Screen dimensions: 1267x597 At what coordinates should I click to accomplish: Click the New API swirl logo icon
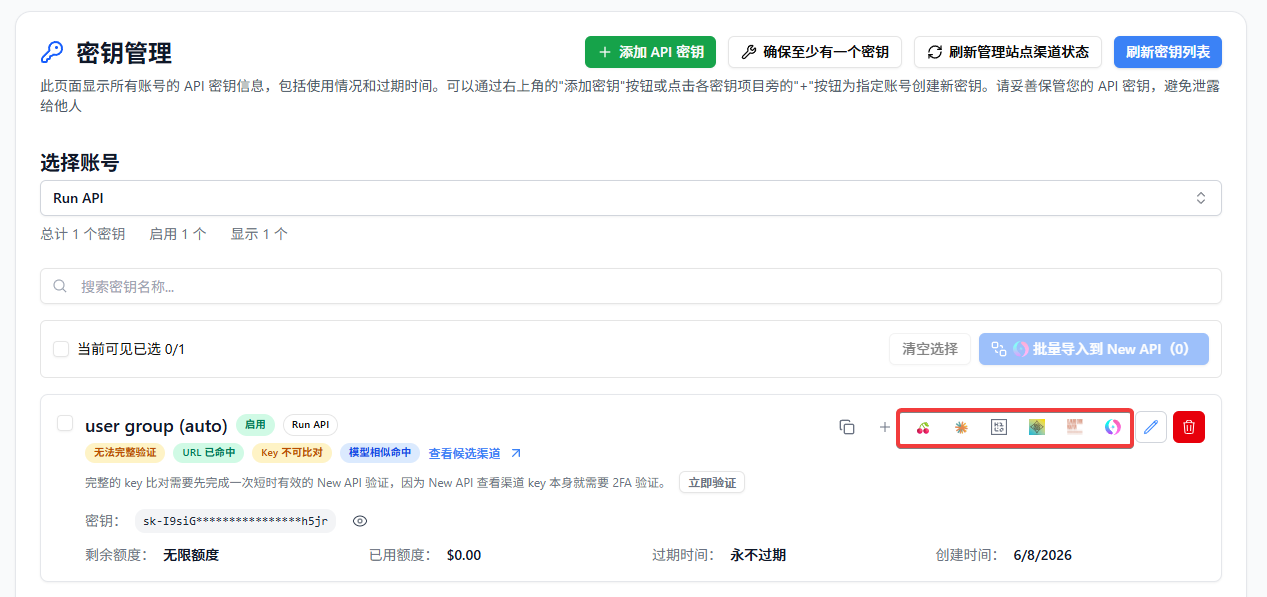(x=1113, y=427)
